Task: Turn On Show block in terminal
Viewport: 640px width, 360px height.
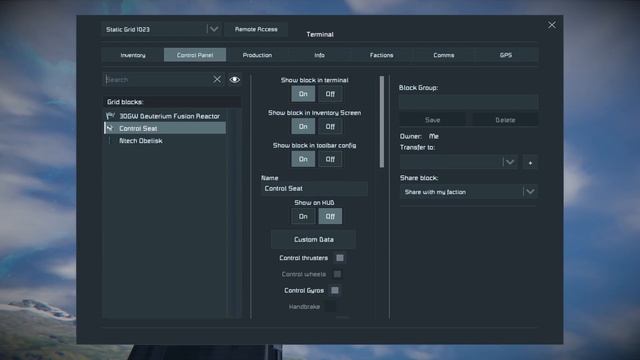Action: (303, 94)
